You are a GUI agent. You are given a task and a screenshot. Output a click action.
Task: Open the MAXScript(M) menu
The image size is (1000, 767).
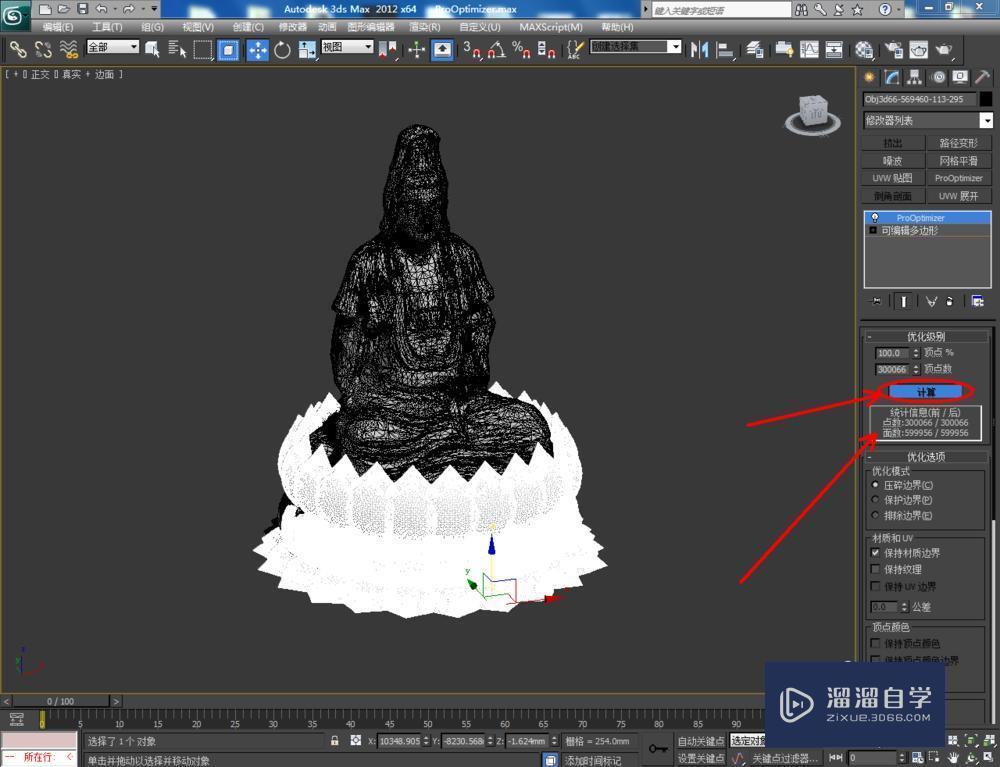[551, 27]
